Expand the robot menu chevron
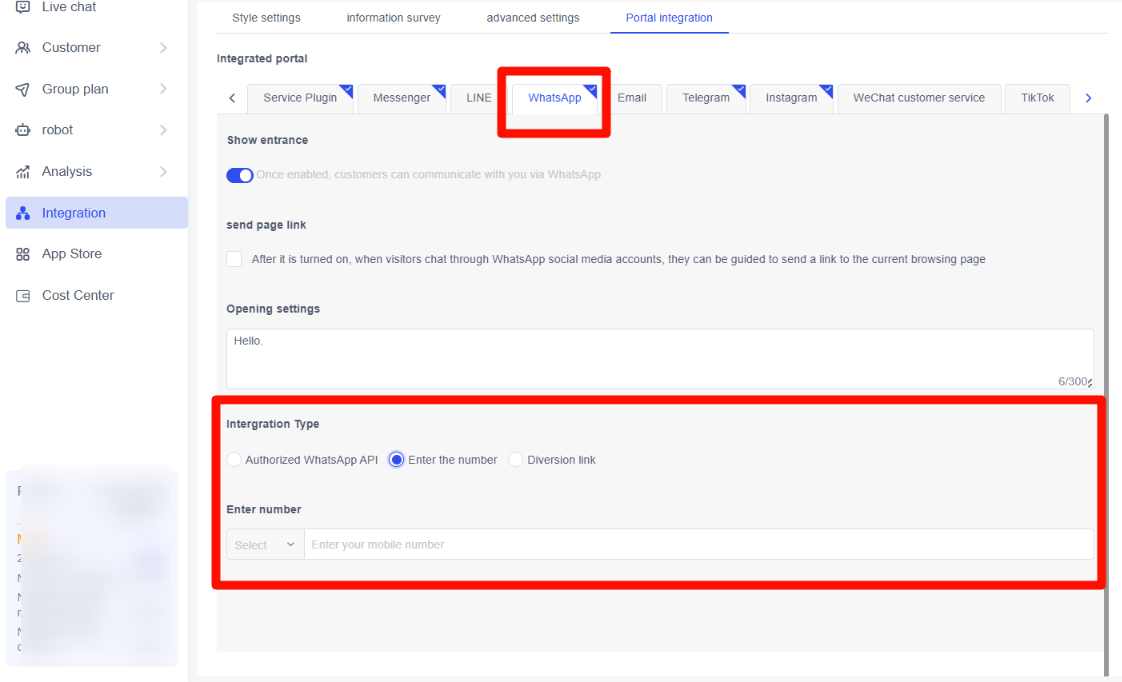 coord(163,130)
